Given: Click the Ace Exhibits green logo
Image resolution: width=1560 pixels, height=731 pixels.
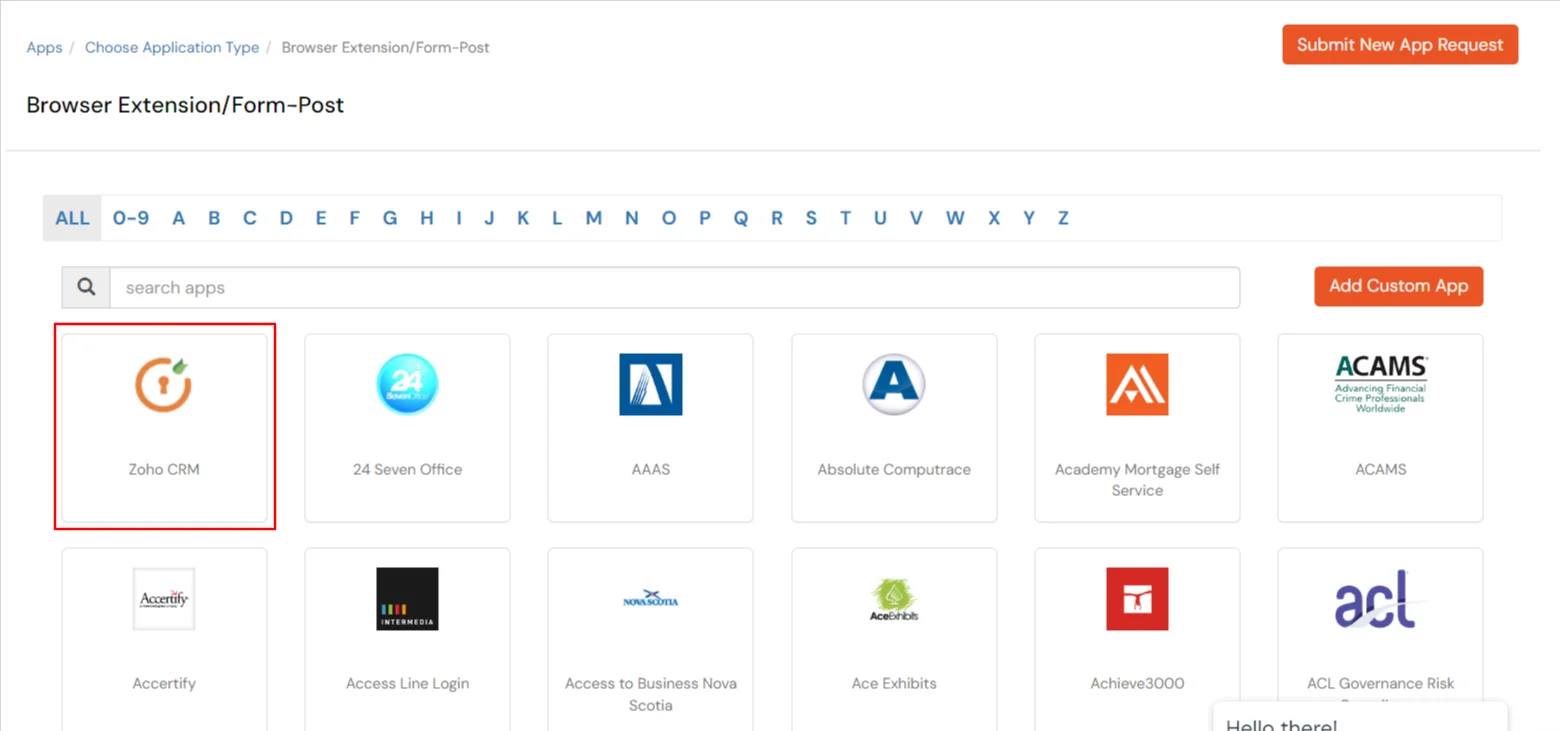Looking at the screenshot, I should [x=893, y=599].
